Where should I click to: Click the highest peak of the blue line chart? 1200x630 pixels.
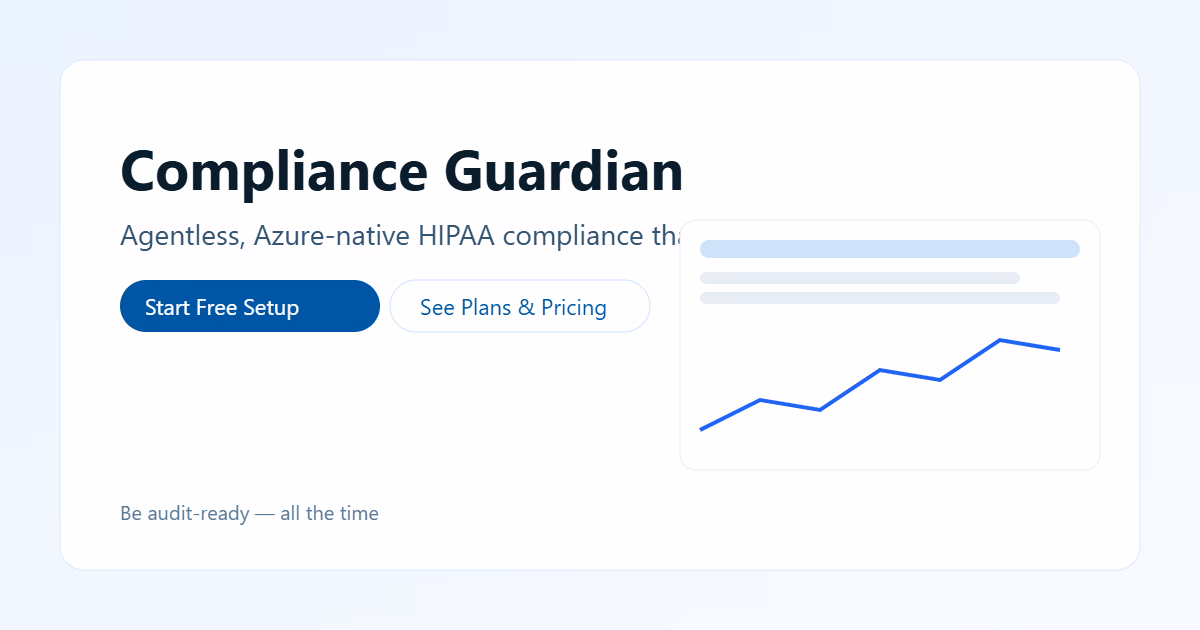pyautogui.click(x=999, y=340)
